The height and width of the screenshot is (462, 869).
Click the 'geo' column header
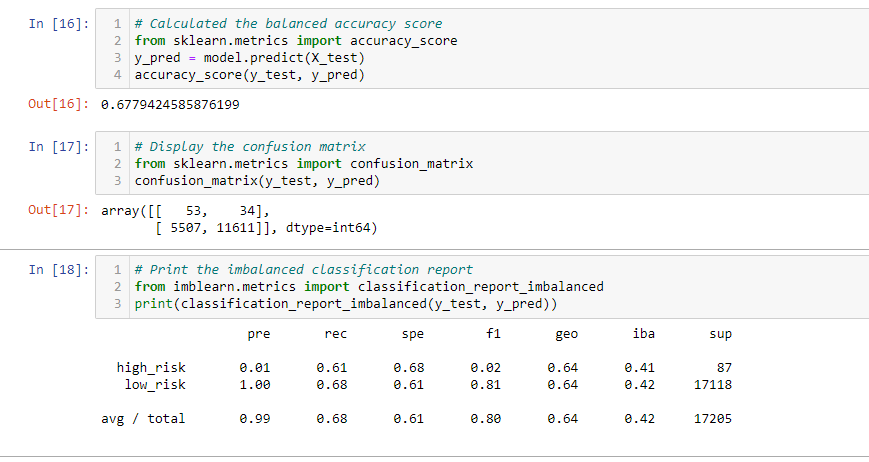(566, 334)
